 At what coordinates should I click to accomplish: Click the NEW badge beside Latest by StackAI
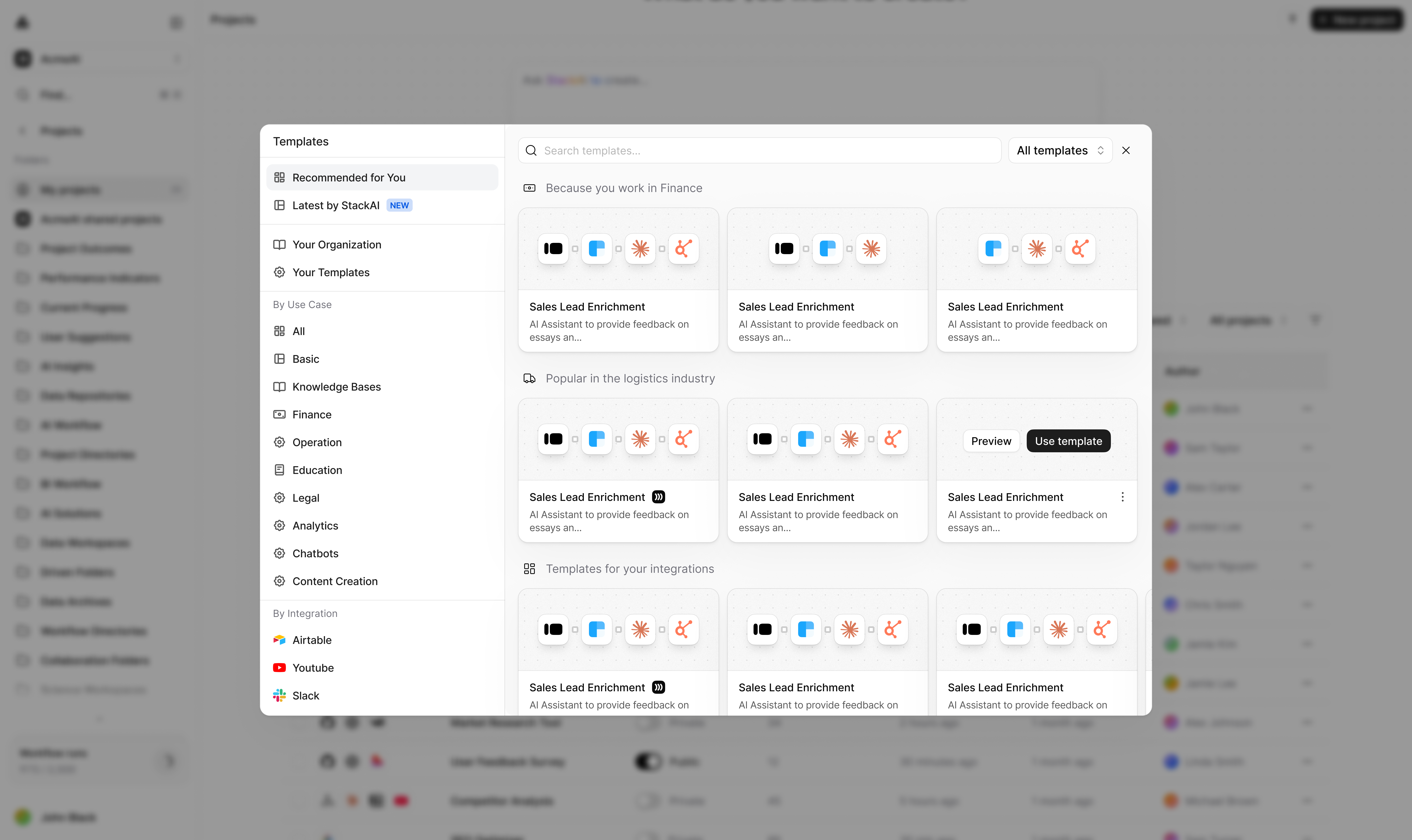coord(400,206)
